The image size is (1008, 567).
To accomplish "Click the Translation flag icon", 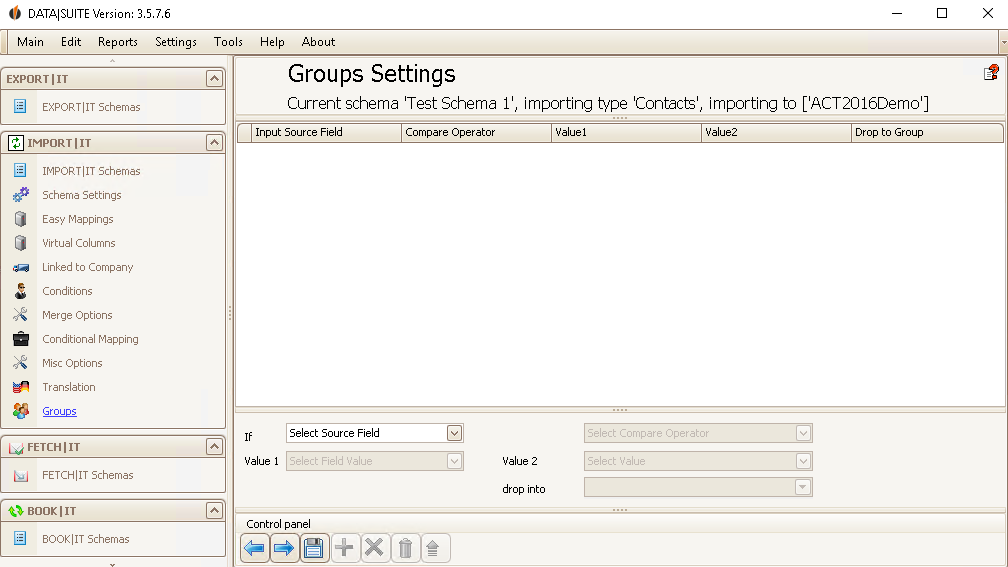I will coord(21,386).
